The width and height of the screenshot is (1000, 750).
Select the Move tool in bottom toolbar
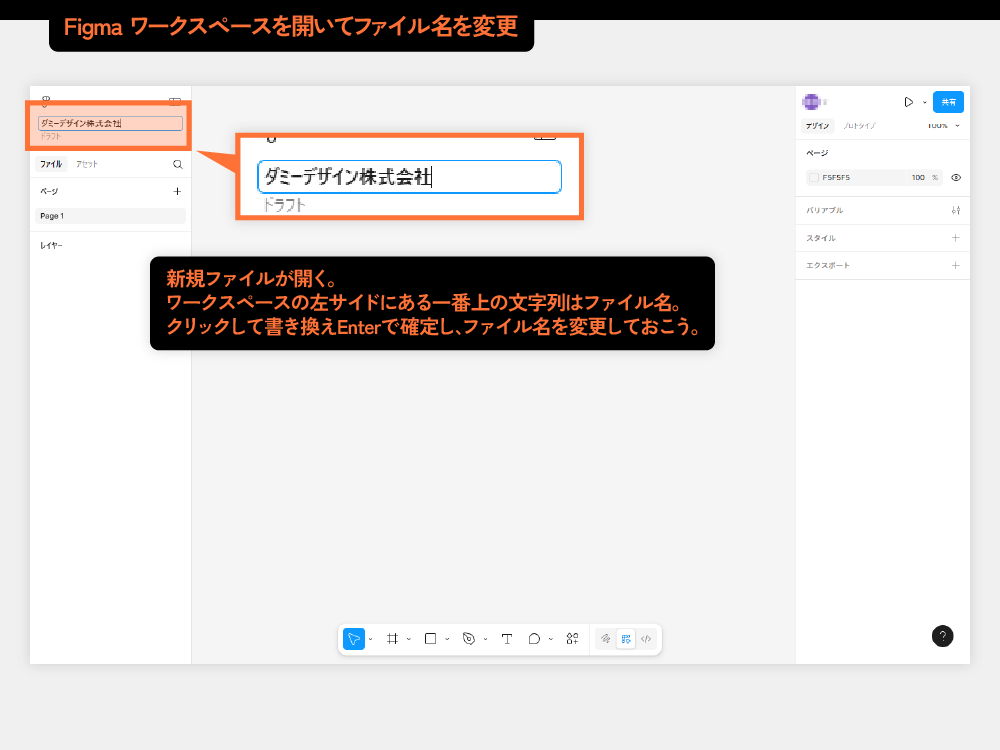pos(354,639)
